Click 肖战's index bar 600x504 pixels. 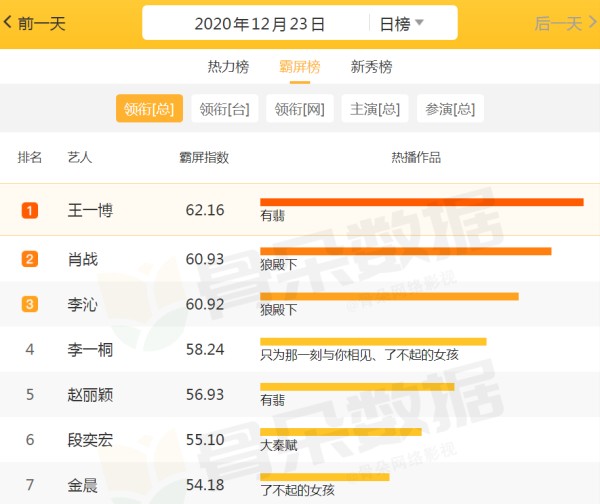(406, 251)
